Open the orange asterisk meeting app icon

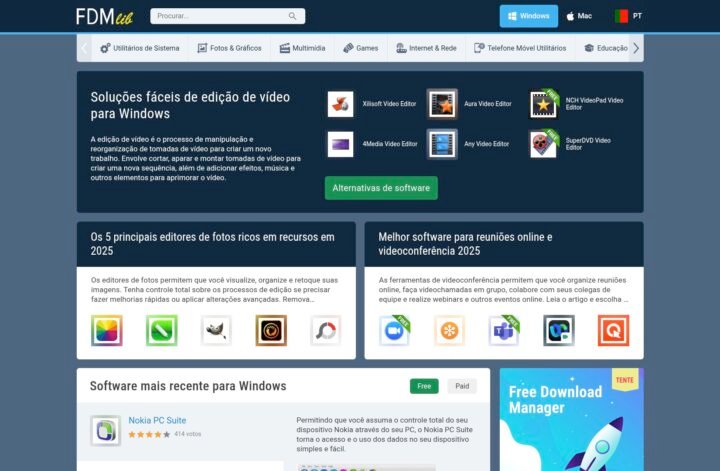click(x=450, y=331)
